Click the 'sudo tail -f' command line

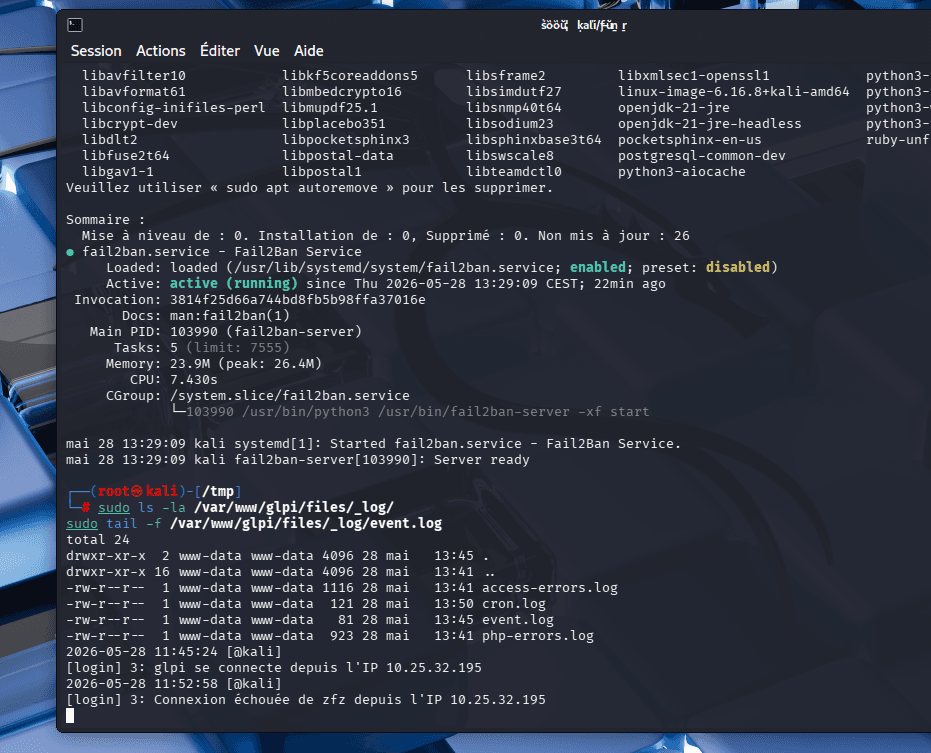(254, 524)
